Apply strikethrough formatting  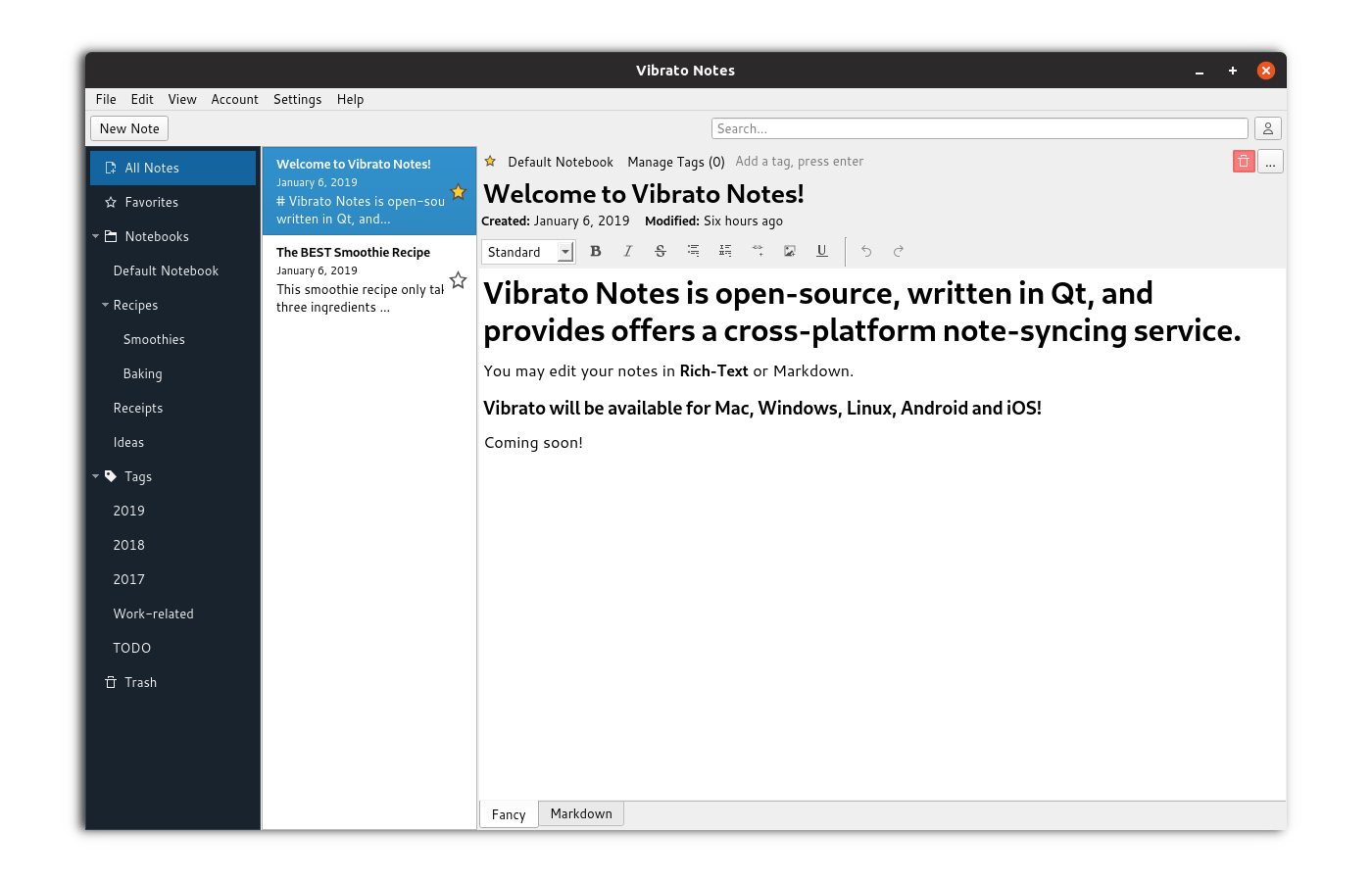click(661, 251)
